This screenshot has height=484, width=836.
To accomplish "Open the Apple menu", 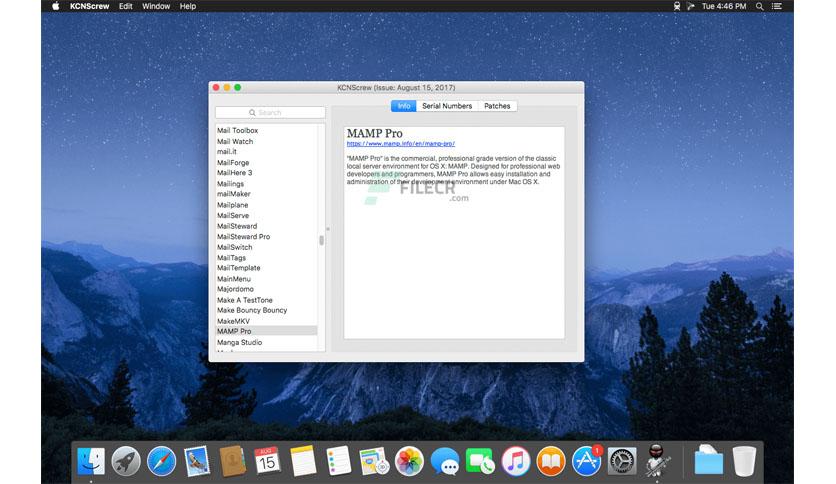I will pyautogui.click(x=55, y=6).
